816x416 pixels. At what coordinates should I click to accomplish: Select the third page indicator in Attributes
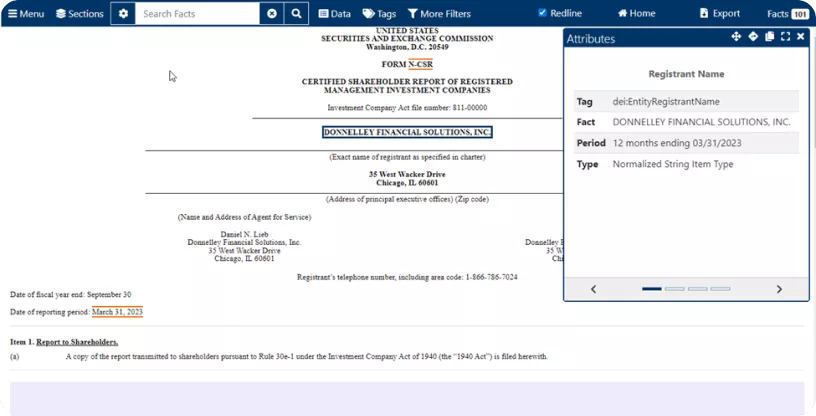pos(697,289)
